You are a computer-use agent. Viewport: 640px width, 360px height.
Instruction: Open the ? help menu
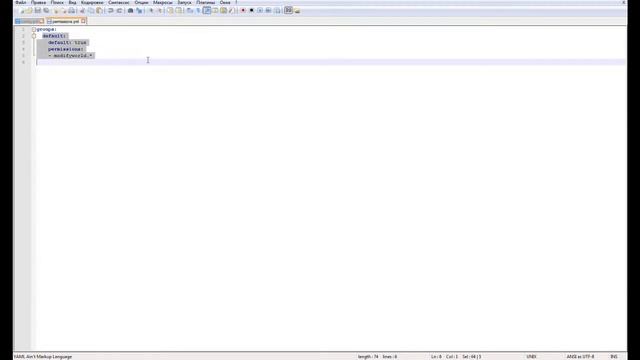click(236, 2)
